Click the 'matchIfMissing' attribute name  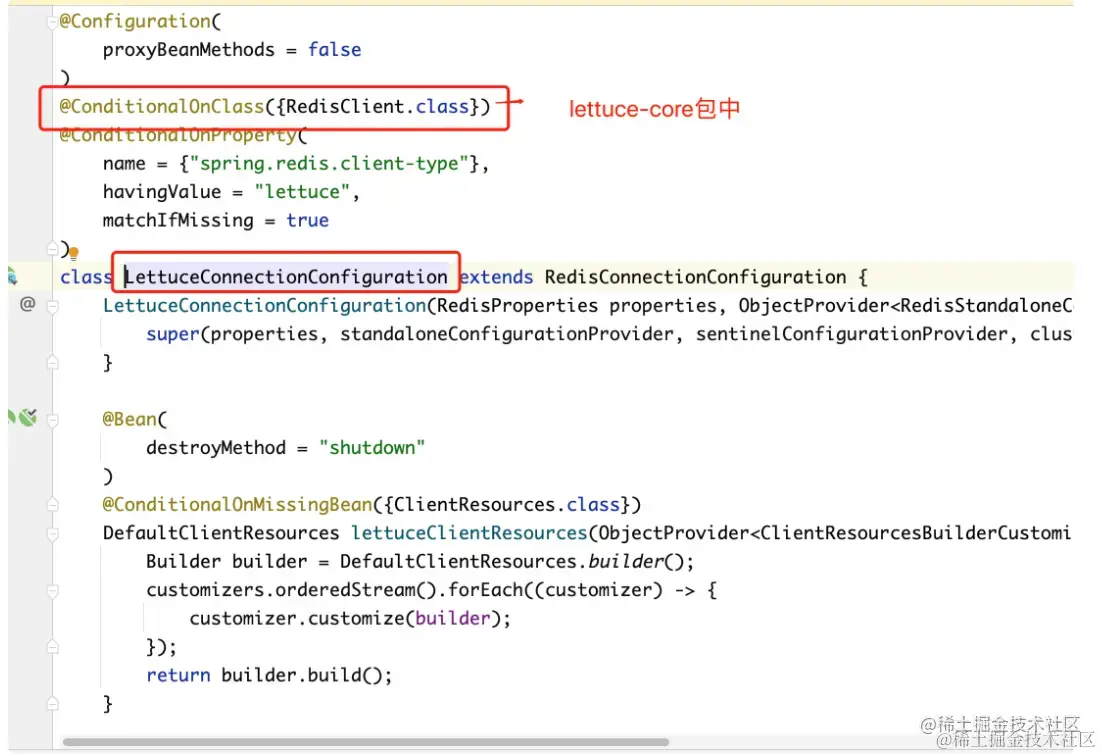point(178,220)
